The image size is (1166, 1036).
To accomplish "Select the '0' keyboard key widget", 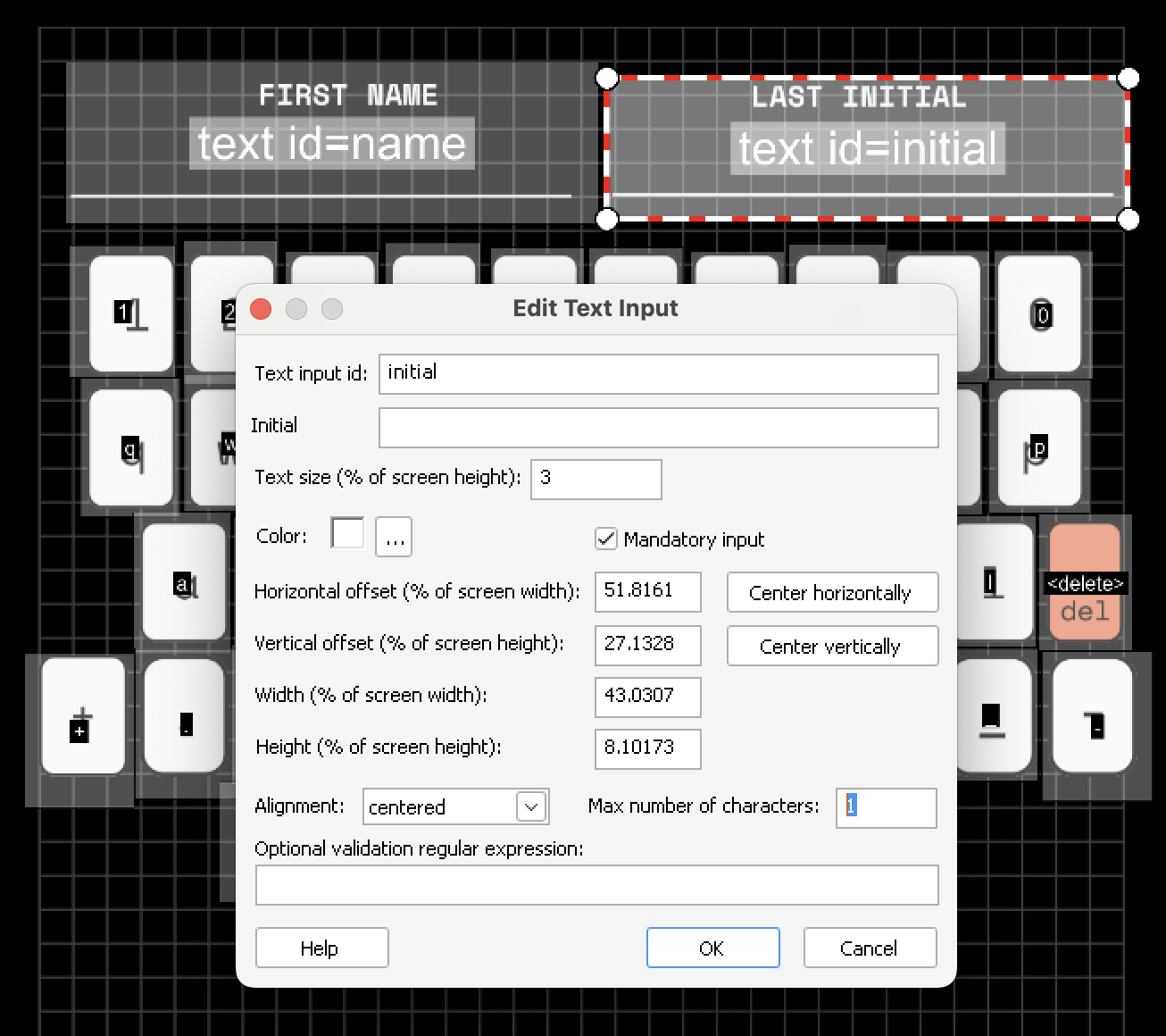I will click(x=1038, y=313).
